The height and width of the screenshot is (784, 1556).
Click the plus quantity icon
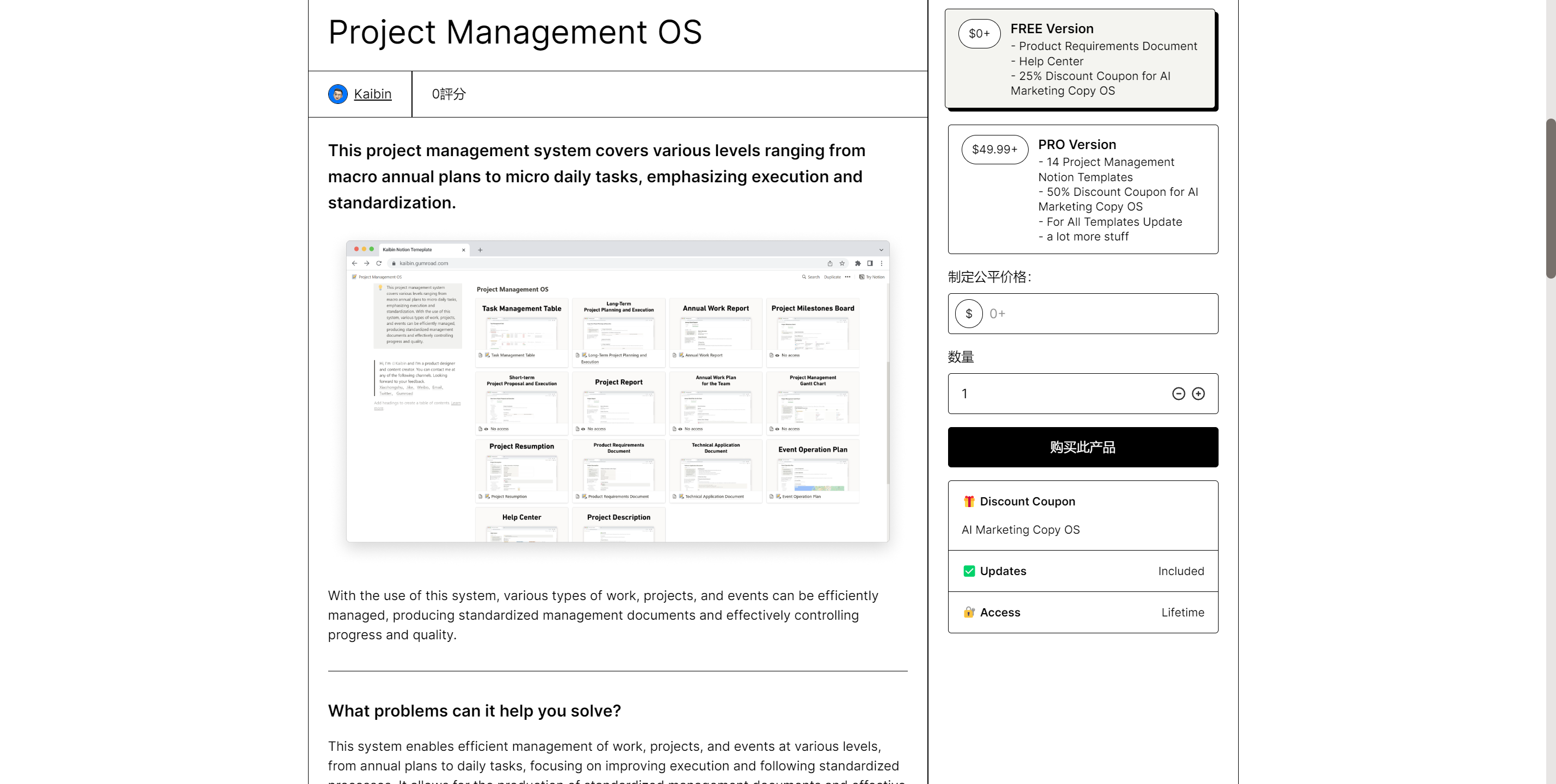pos(1198,394)
